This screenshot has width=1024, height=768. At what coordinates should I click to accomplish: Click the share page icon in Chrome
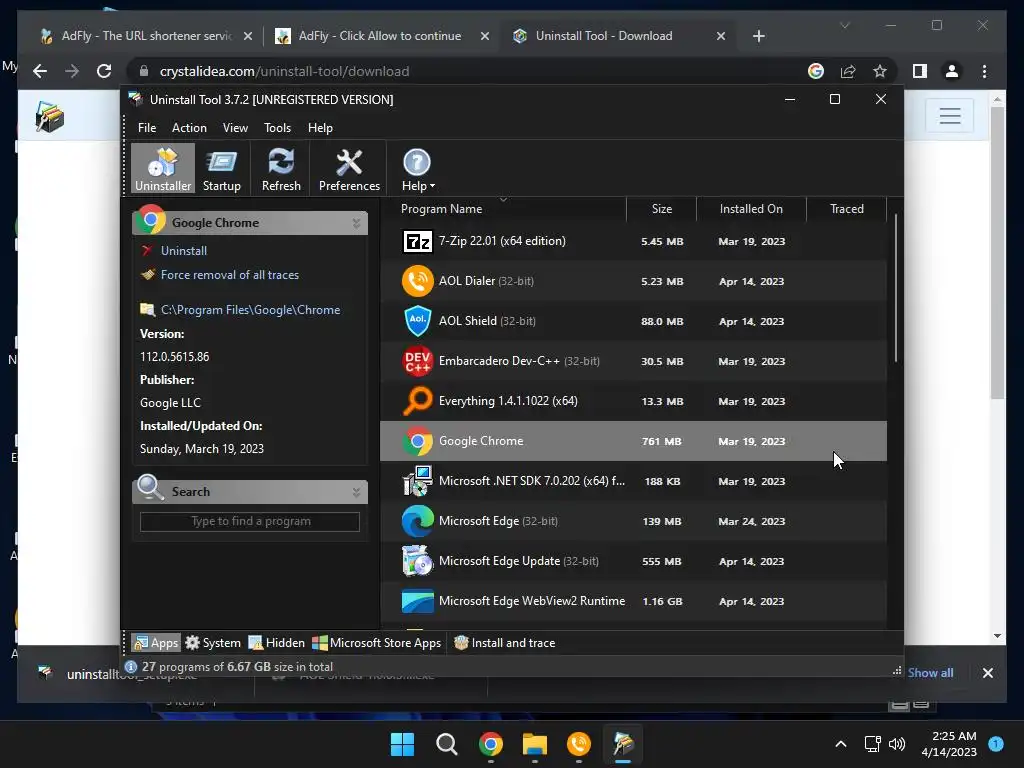848,71
